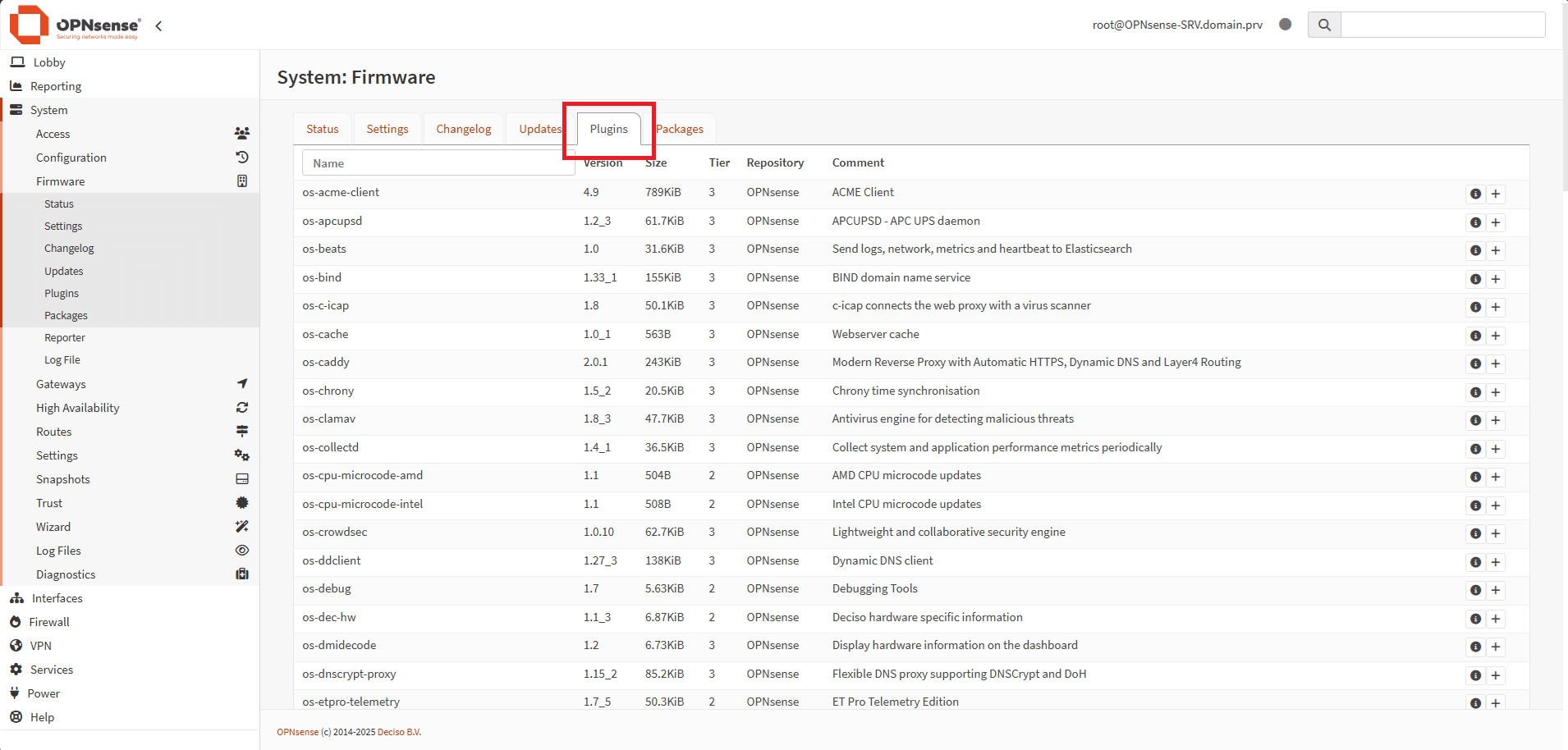Install os-cpu-microcode-amd with plus button

point(1496,478)
